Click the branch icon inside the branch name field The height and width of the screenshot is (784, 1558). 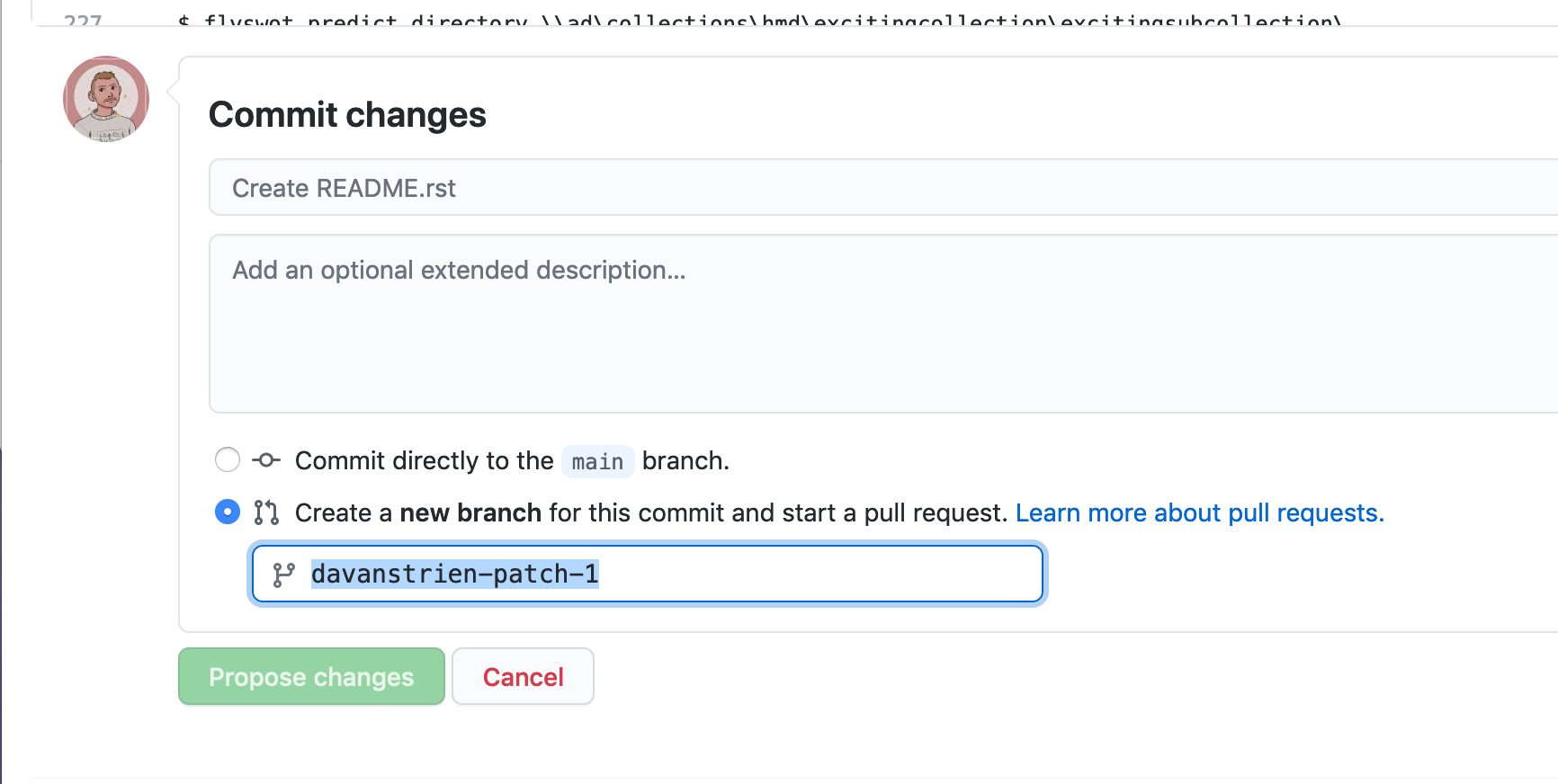point(284,575)
